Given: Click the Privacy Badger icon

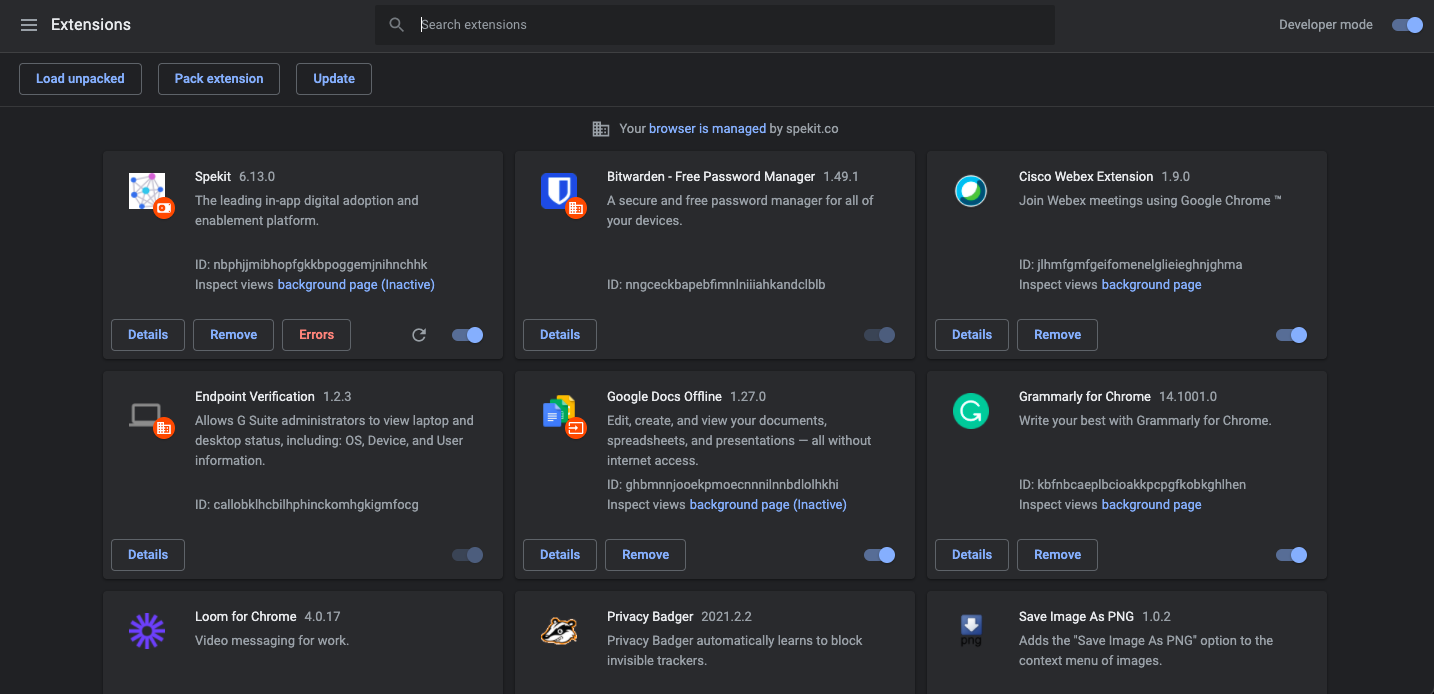Looking at the screenshot, I should click(559, 631).
